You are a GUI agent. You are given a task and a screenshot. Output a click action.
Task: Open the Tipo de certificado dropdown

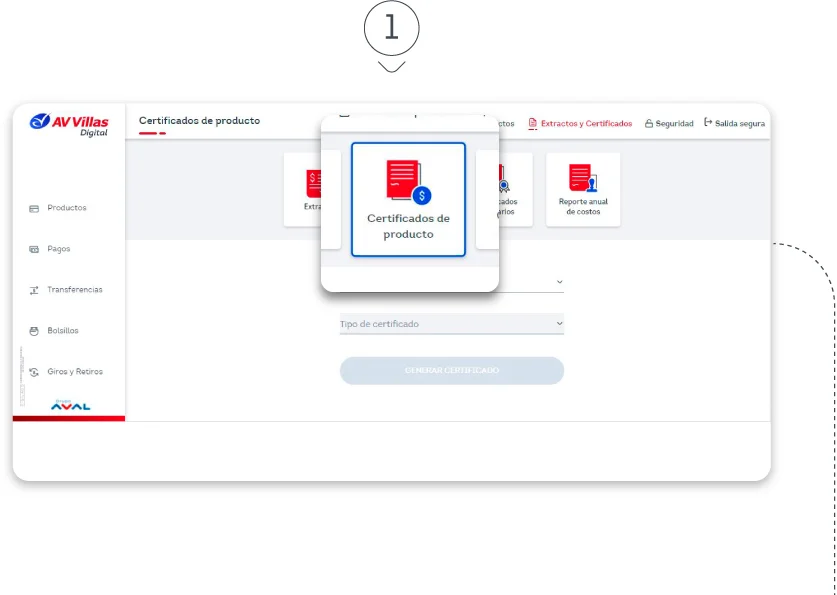tap(451, 323)
